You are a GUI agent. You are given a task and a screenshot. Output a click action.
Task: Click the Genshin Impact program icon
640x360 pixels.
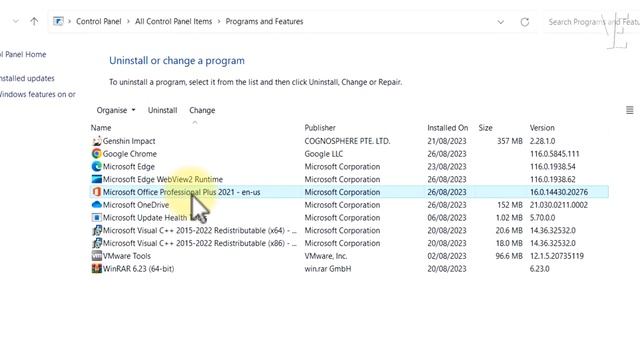tap(97, 141)
